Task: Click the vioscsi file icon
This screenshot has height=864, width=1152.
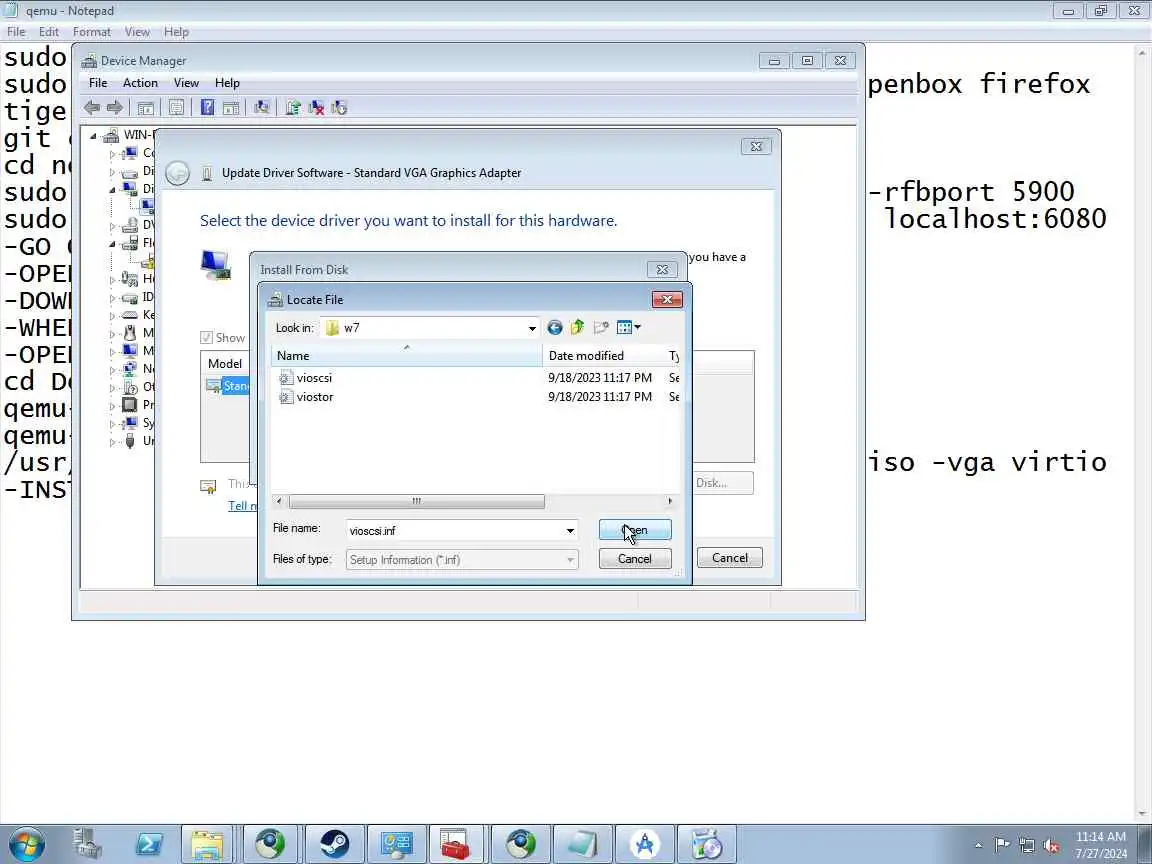Action: pos(287,378)
